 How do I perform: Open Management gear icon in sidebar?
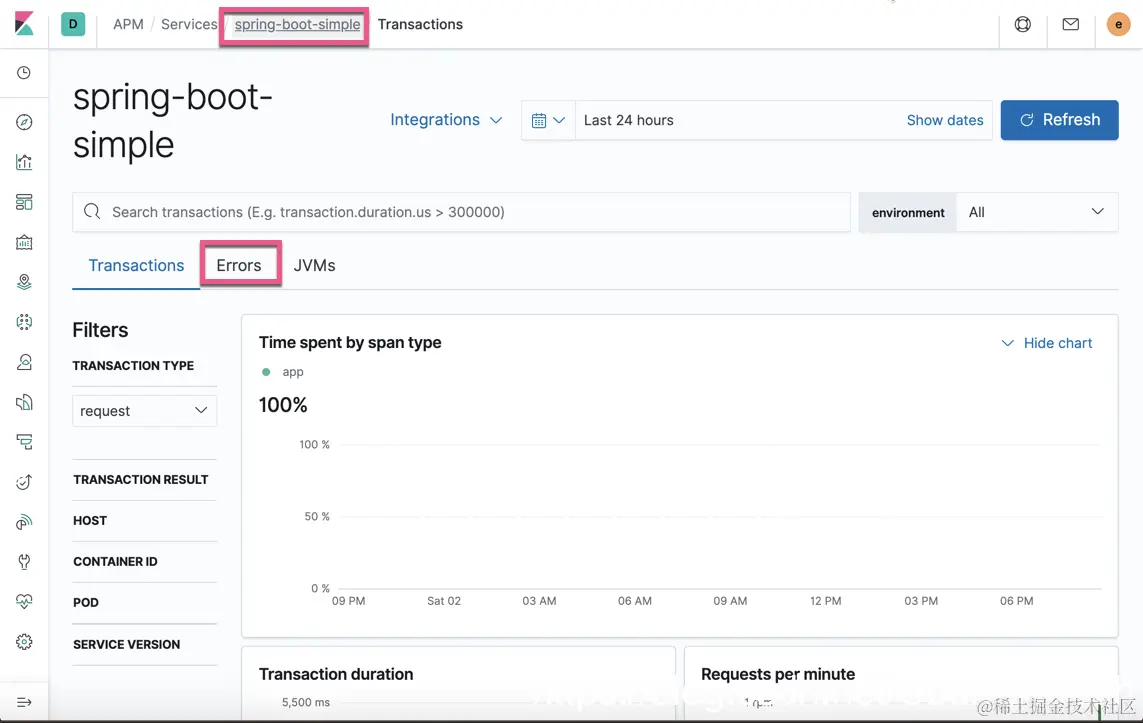tap(24, 641)
